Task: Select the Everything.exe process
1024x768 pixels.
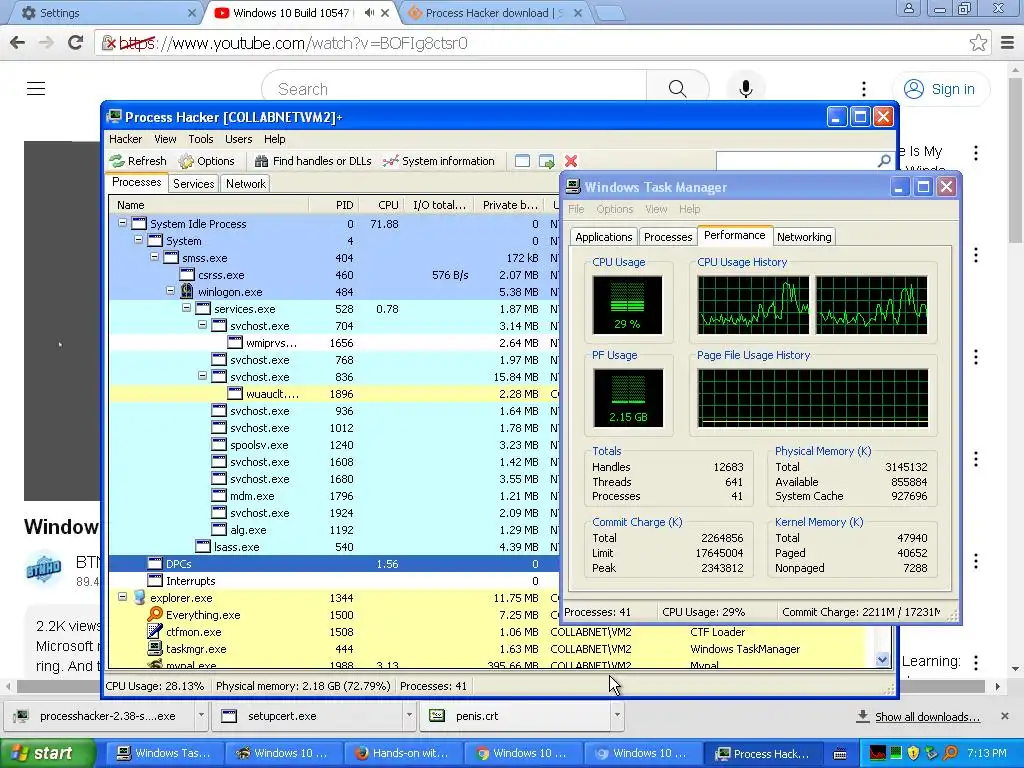Action: (x=333, y=615)
